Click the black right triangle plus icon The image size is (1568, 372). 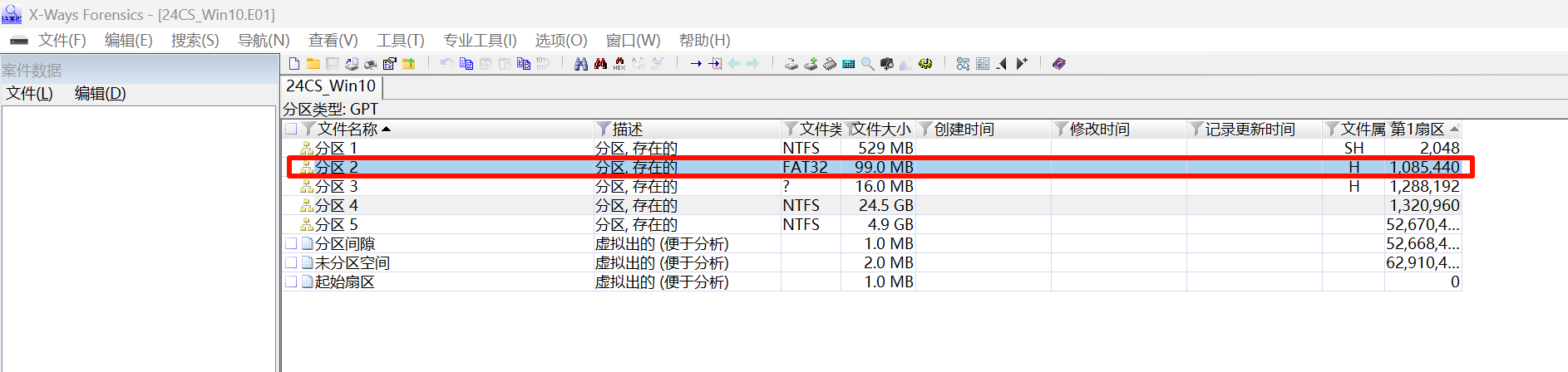(1021, 64)
